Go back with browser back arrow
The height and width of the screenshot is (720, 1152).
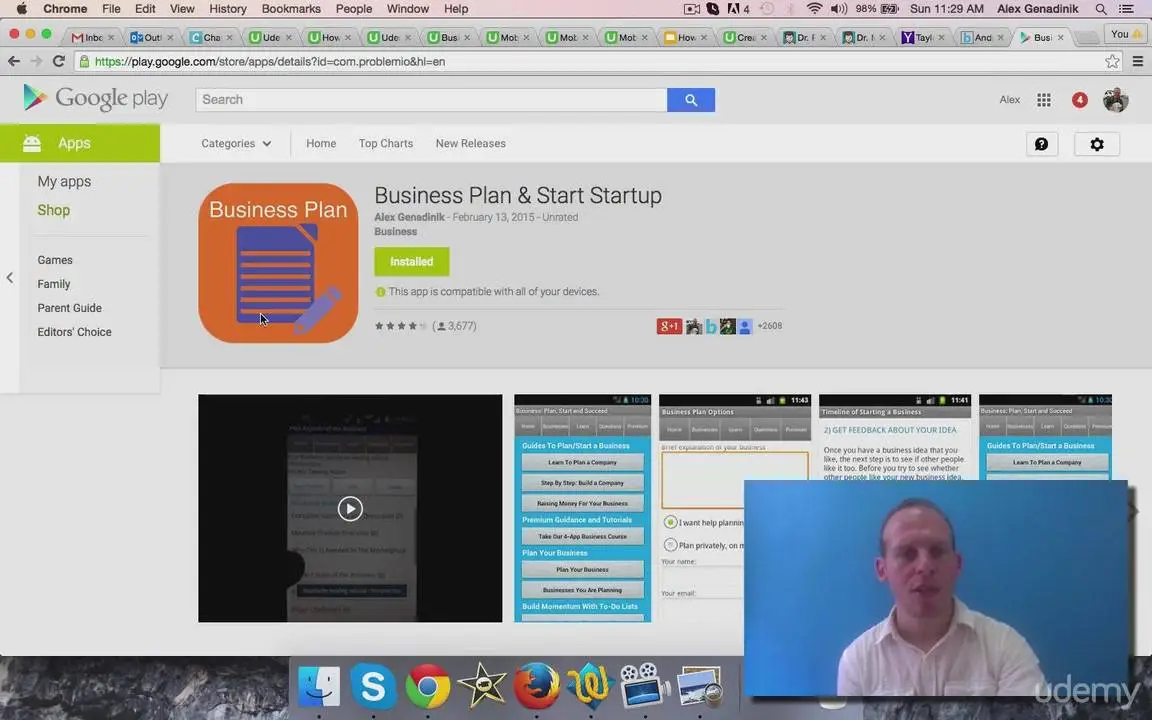13,62
